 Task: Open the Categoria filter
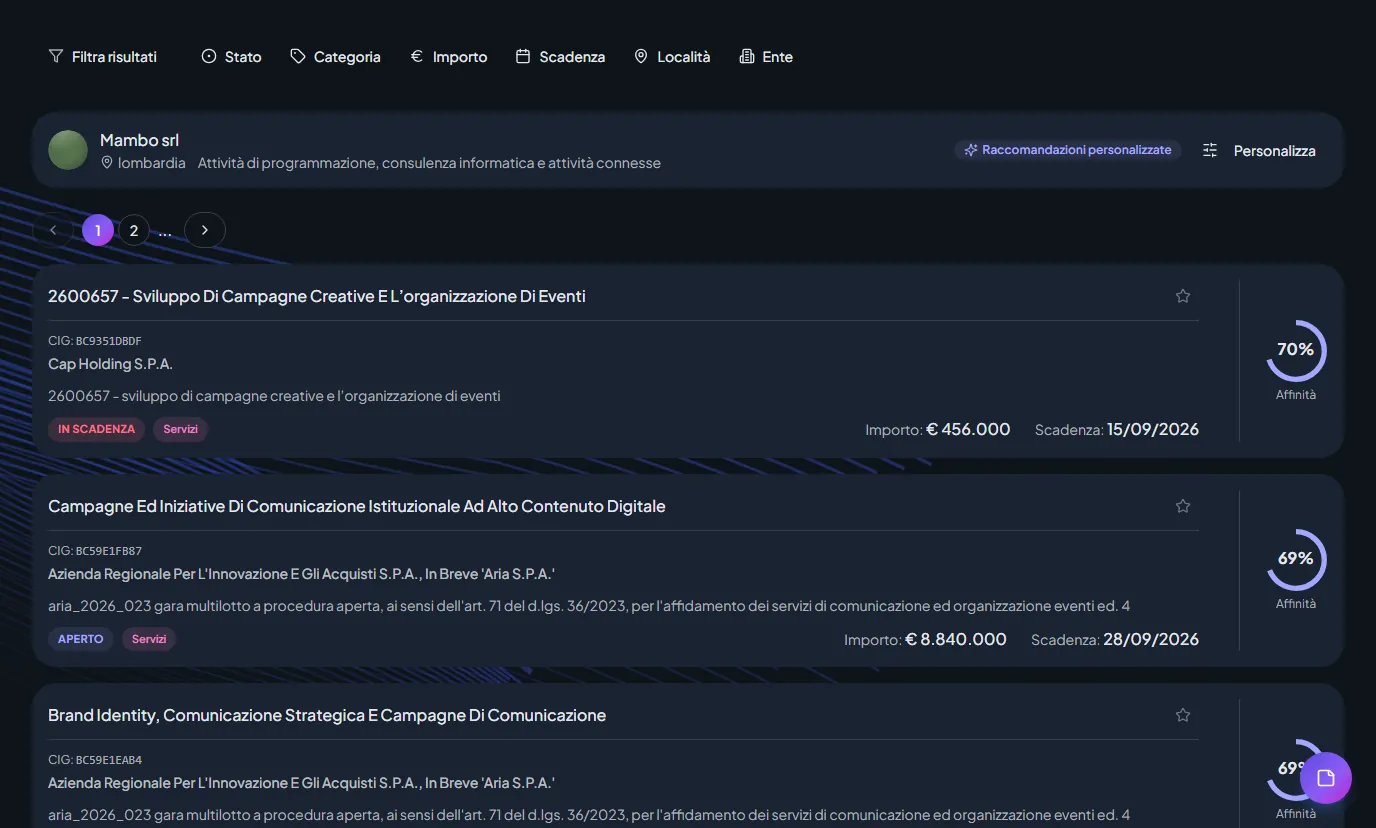335,57
